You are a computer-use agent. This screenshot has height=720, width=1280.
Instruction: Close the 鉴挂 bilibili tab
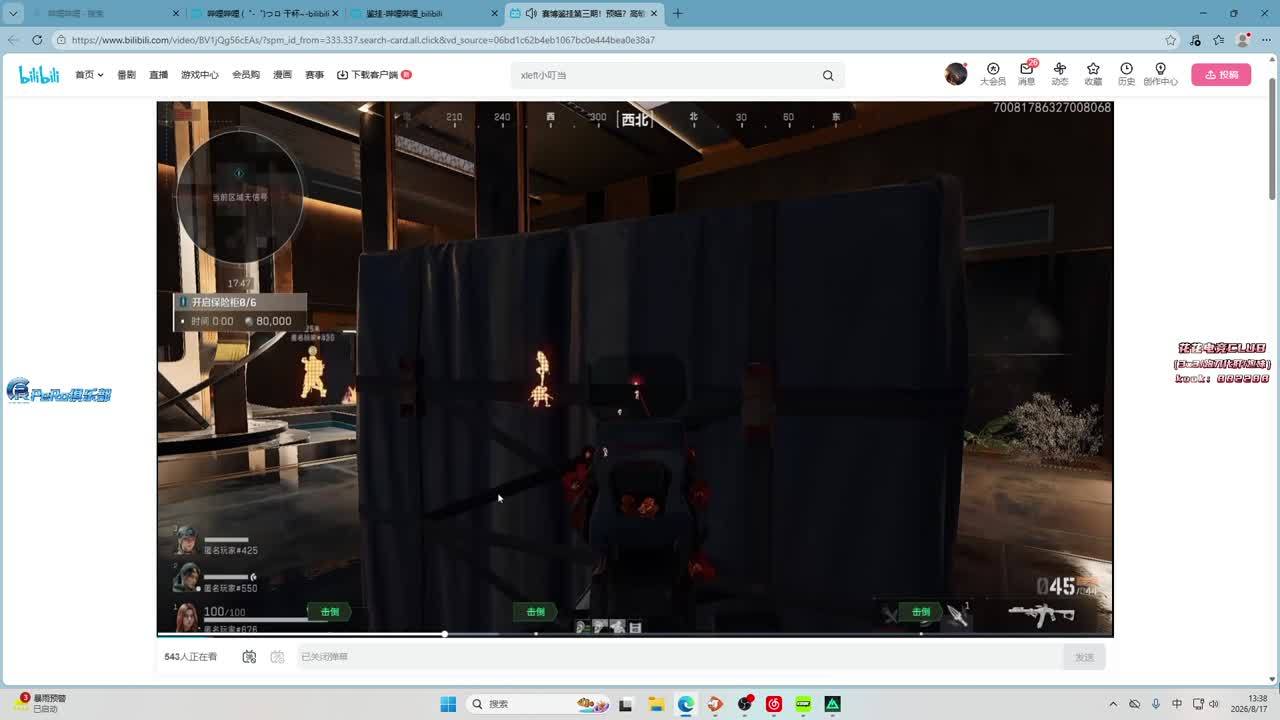493,13
